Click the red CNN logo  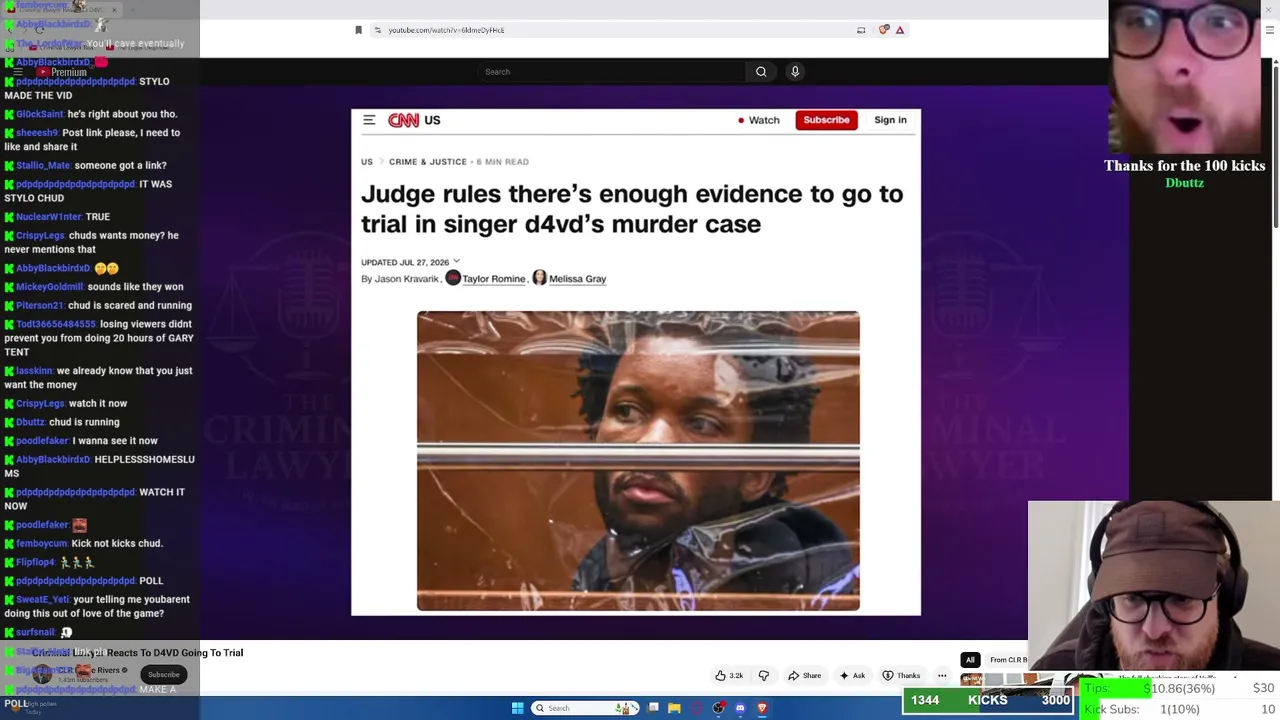(403, 120)
